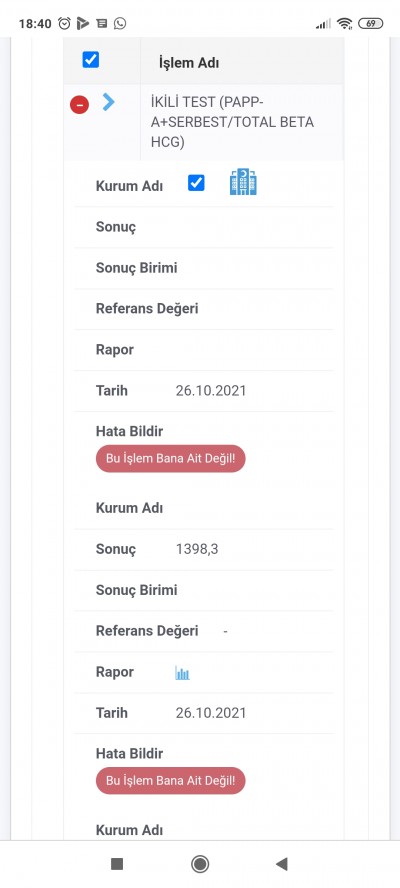The width and height of the screenshot is (400, 888).
Task: Tap the recent apps square button
Action: pos(117,864)
